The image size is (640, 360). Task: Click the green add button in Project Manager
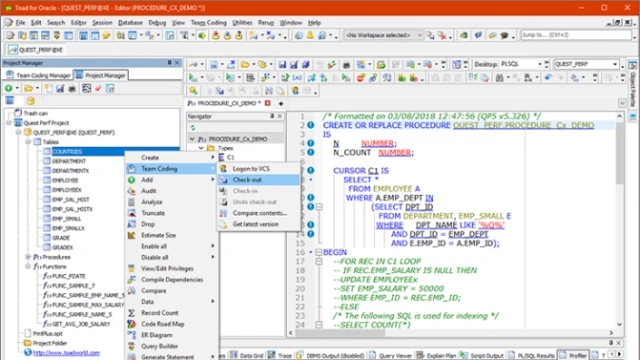click(x=8, y=88)
